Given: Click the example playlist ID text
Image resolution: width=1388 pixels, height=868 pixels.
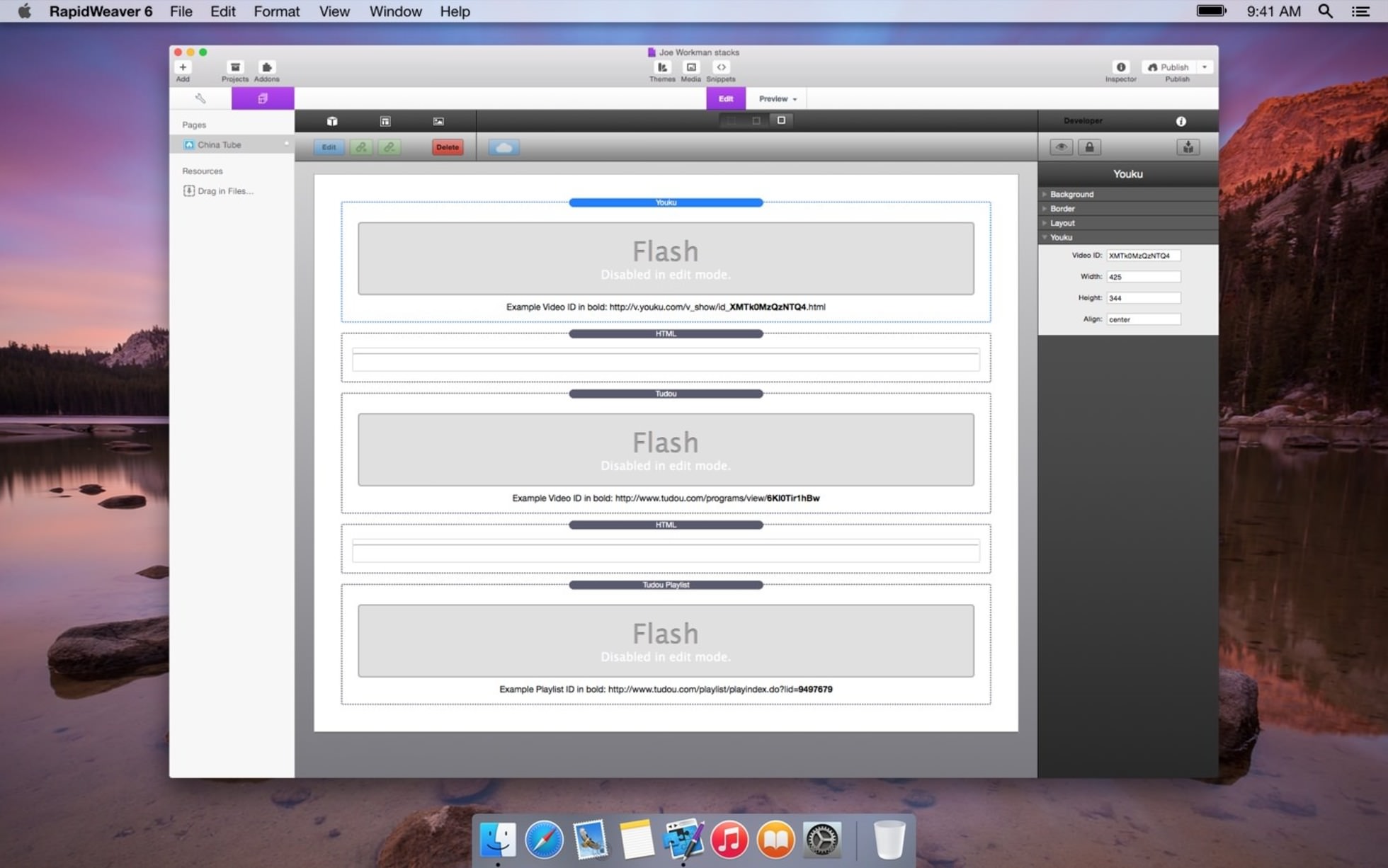Looking at the screenshot, I should (666, 689).
